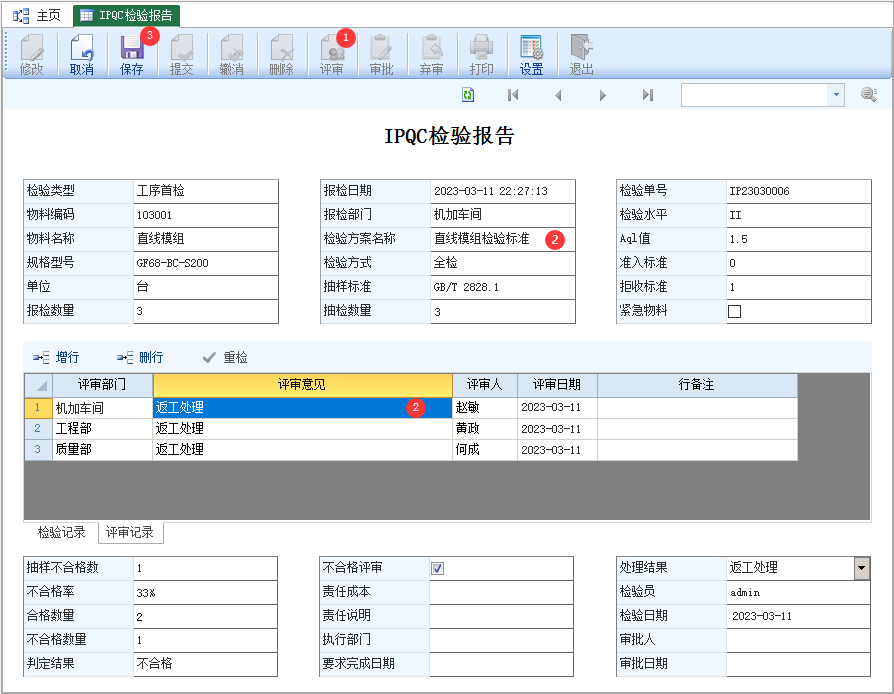Image resolution: width=894 pixels, height=694 pixels.
Task: Print the report using 打印 icon
Action: click(481, 55)
